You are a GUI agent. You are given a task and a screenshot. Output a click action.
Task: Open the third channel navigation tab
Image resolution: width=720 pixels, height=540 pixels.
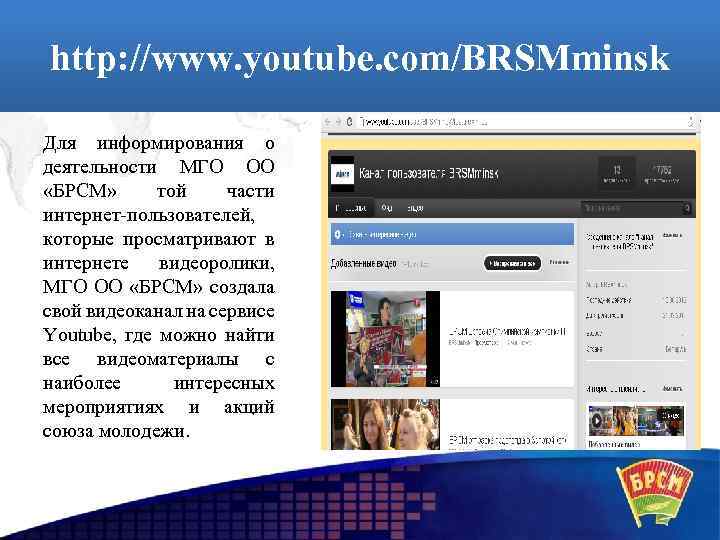415,208
